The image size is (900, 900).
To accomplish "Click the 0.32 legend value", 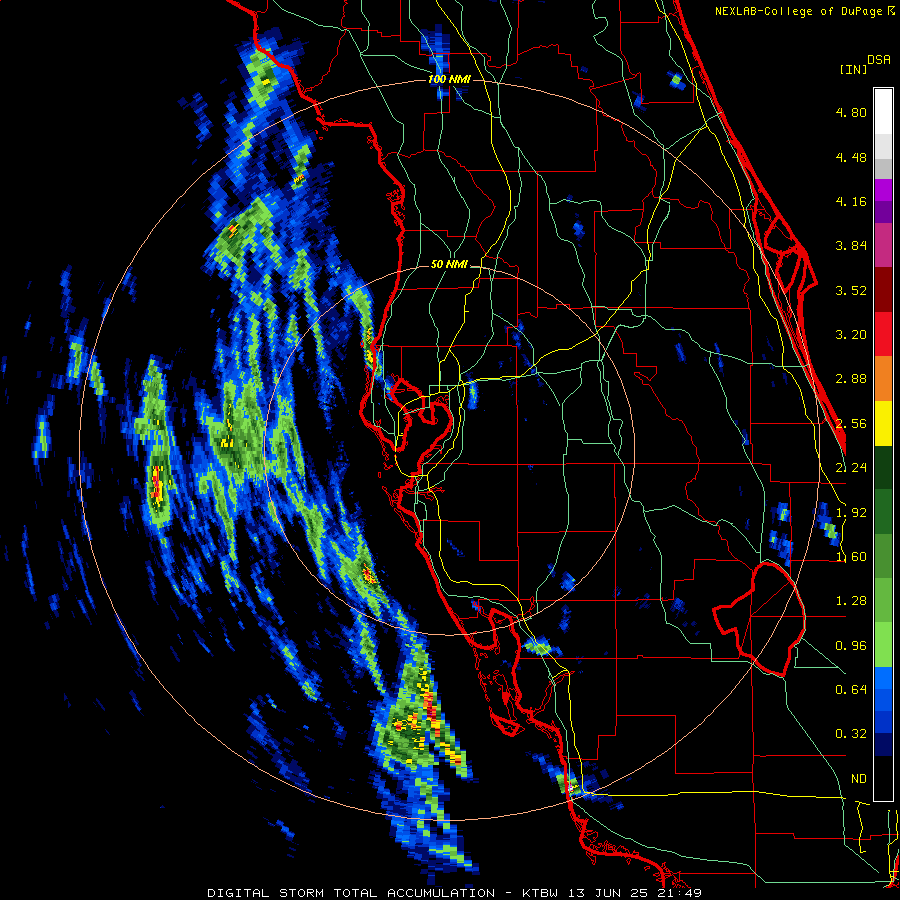I will pos(851,734).
